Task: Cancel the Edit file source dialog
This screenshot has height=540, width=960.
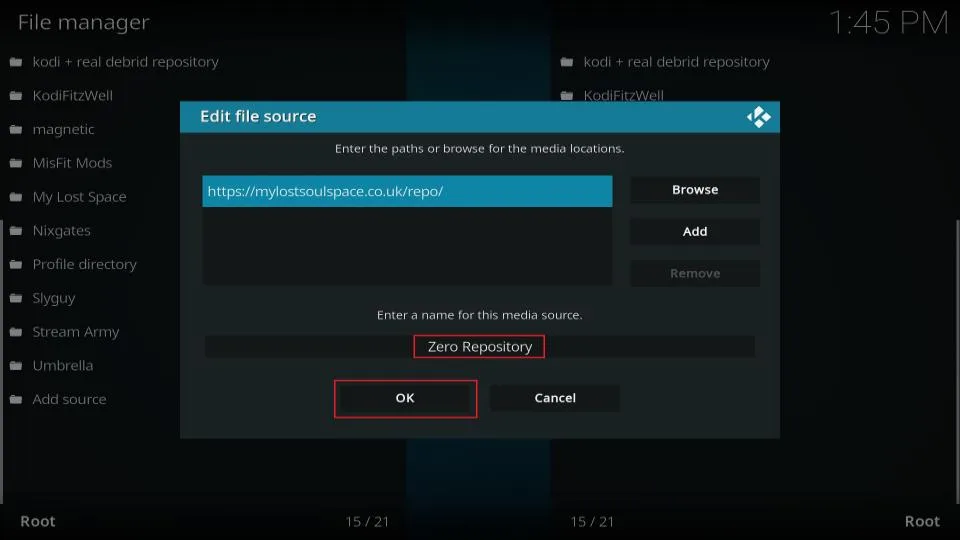Action: click(x=554, y=398)
